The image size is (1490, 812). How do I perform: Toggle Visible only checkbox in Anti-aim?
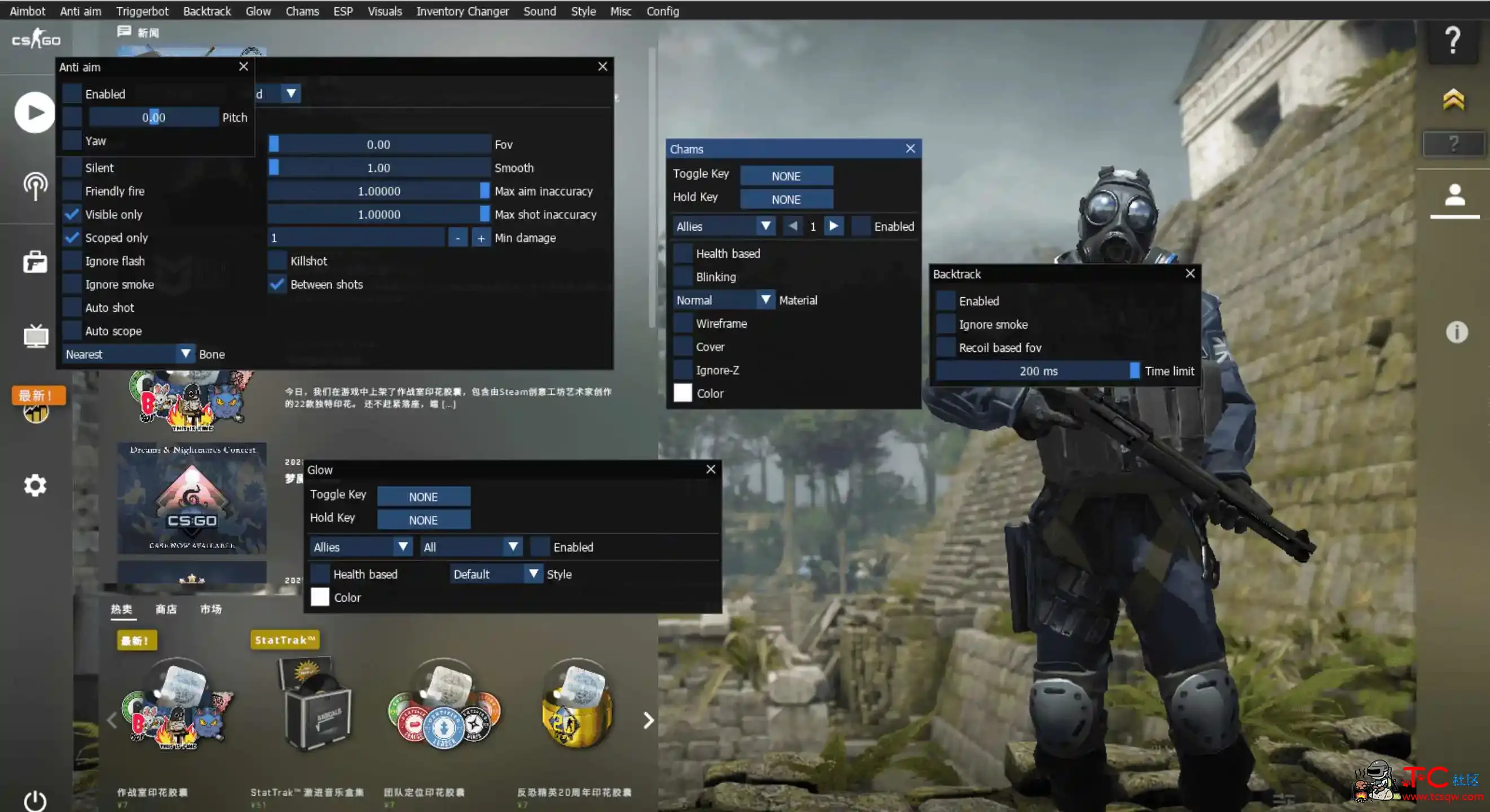[x=73, y=213]
